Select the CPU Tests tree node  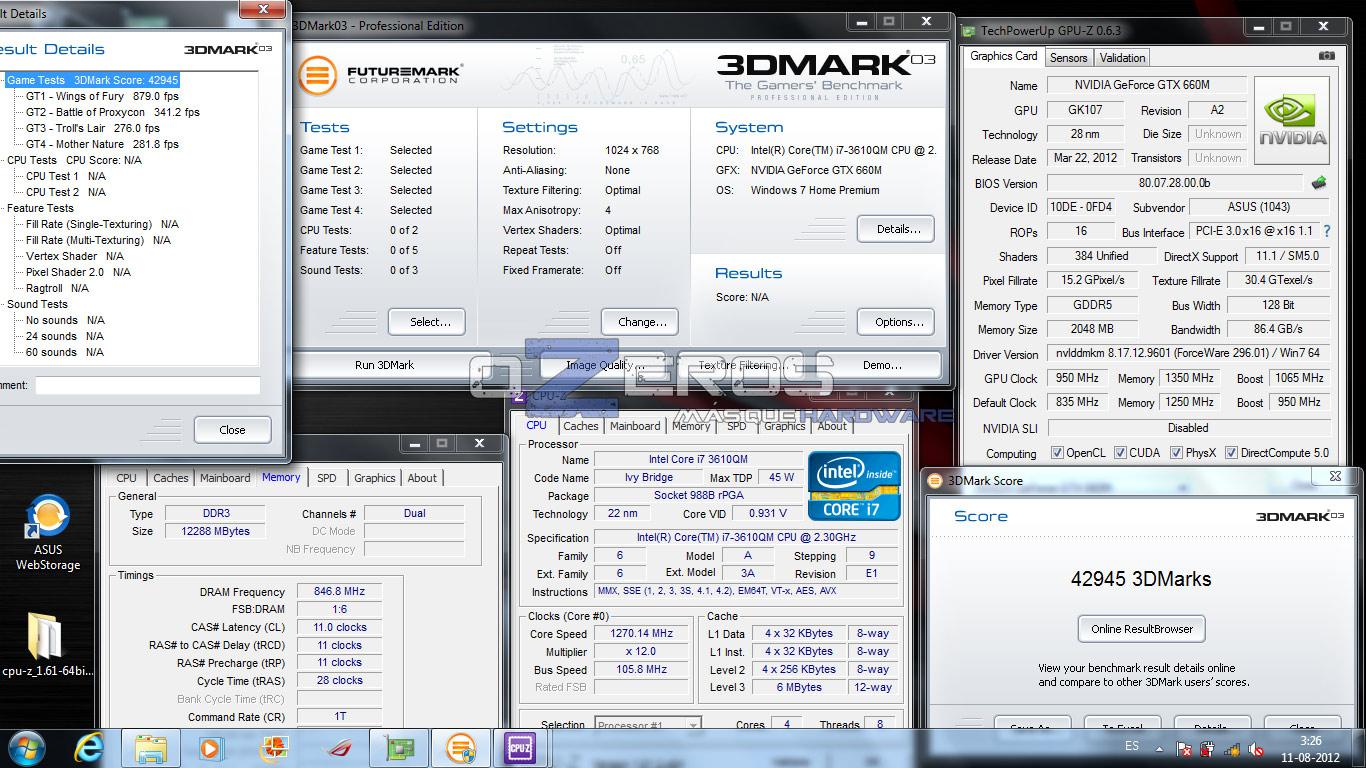[x=74, y=160]
